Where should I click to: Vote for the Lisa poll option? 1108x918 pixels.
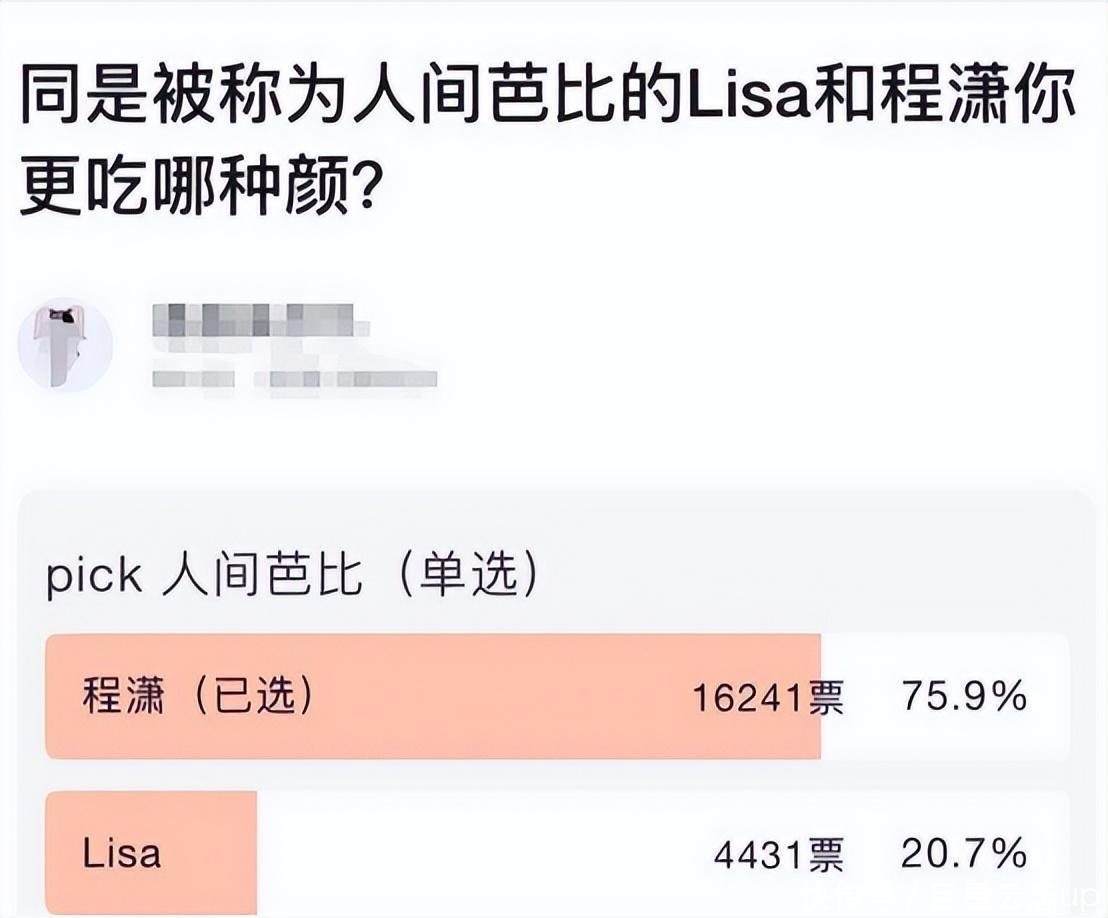point(122,853)
